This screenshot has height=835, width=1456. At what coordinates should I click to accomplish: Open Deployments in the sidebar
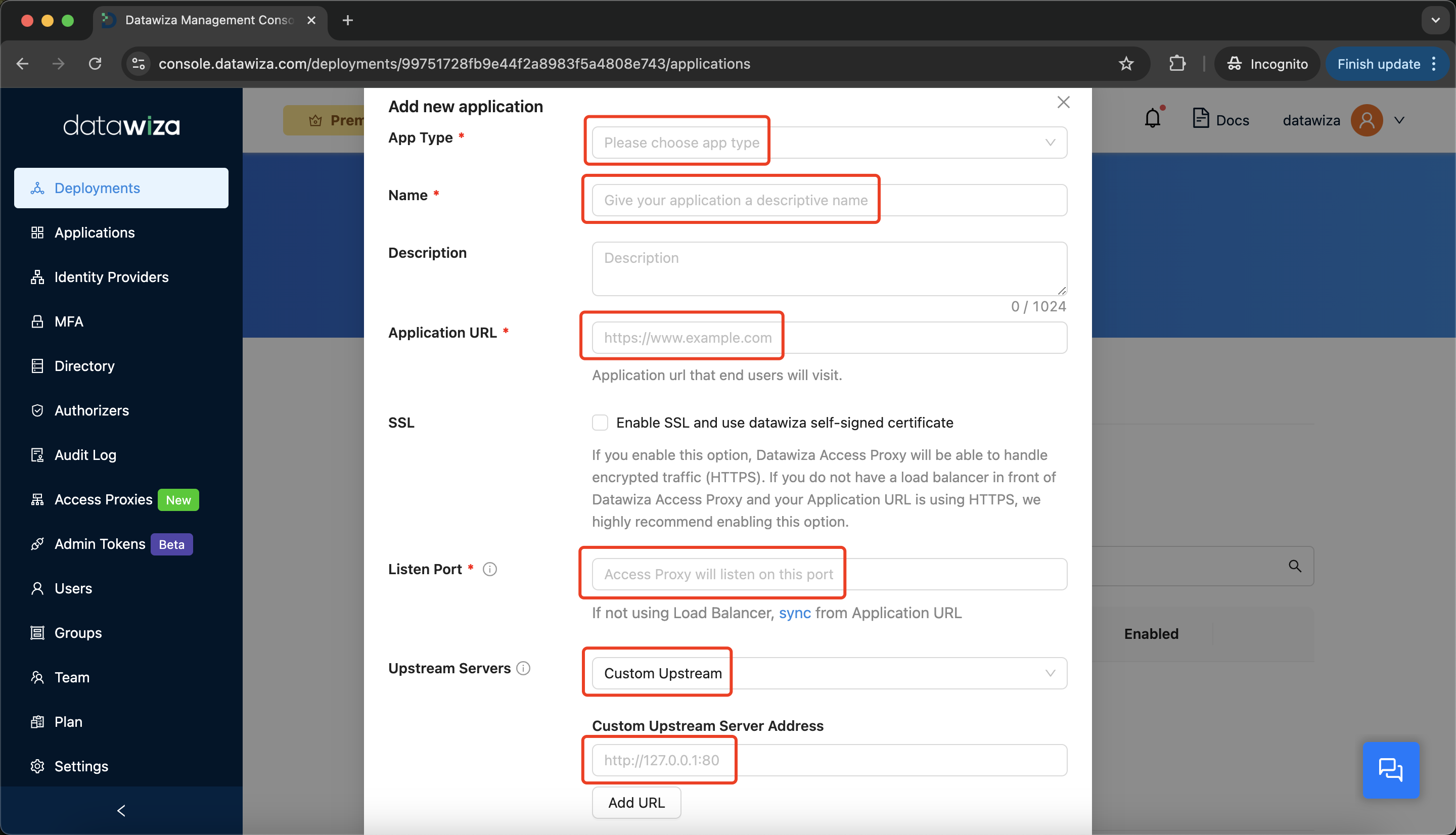pyautogui.click(x=121, y=188)
